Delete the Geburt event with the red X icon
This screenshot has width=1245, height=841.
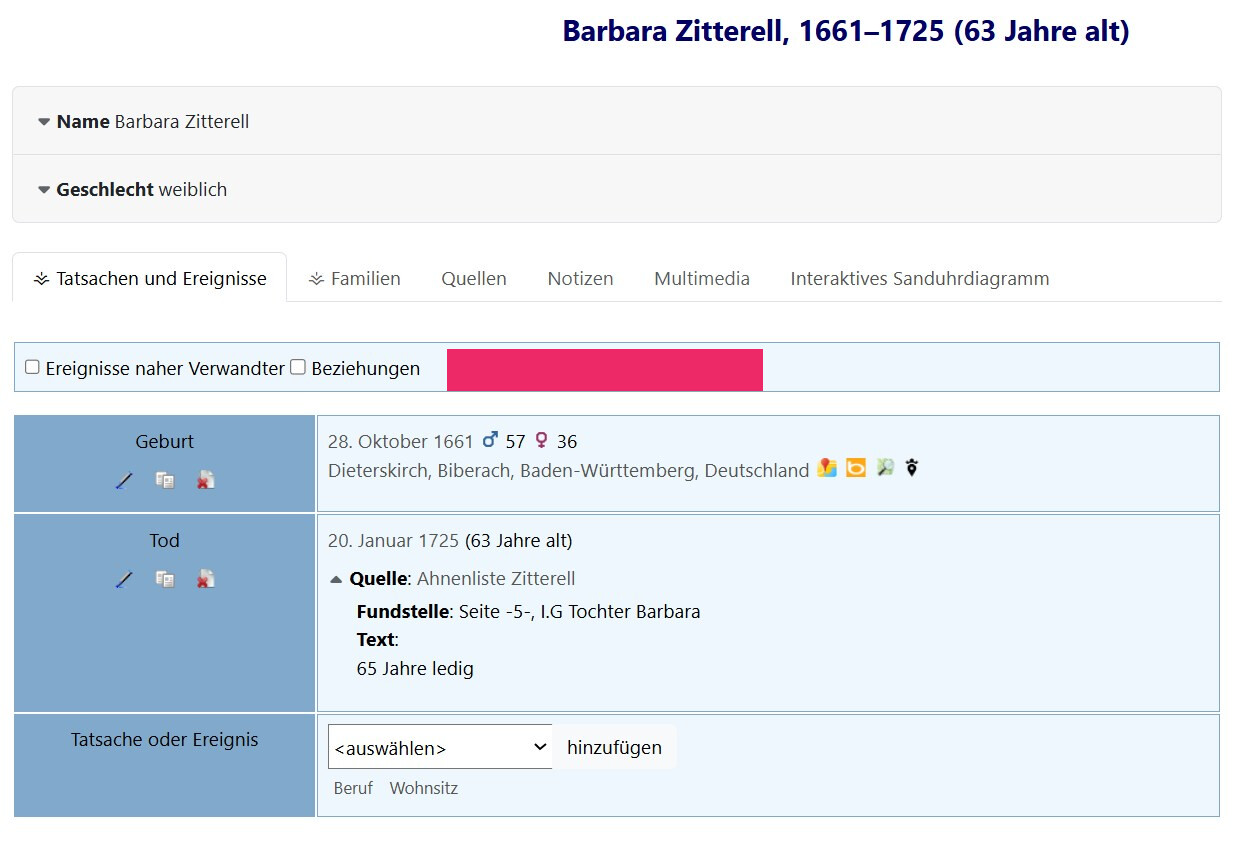pyautogui.click(x=205, y=481)
